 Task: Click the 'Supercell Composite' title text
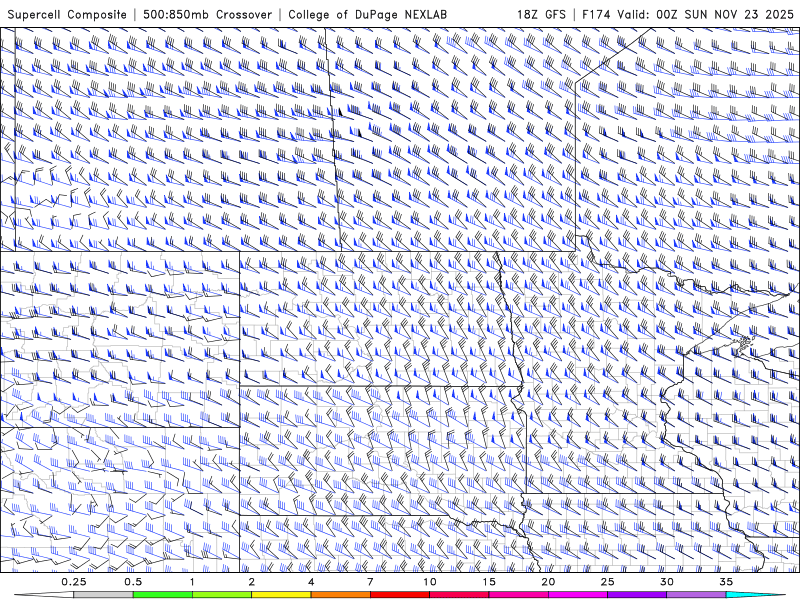[x=67, y=14]
